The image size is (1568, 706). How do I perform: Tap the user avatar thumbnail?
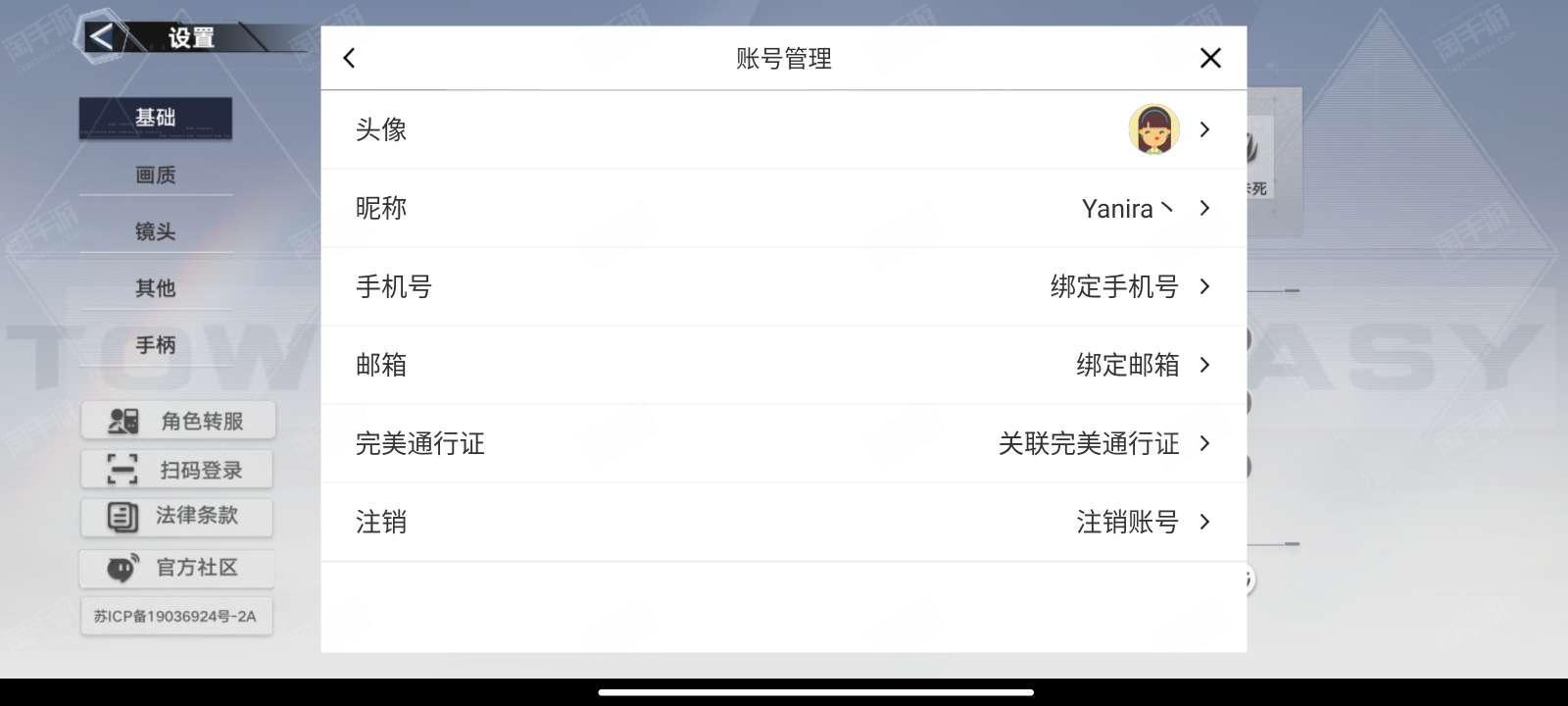click(1153, 129)
